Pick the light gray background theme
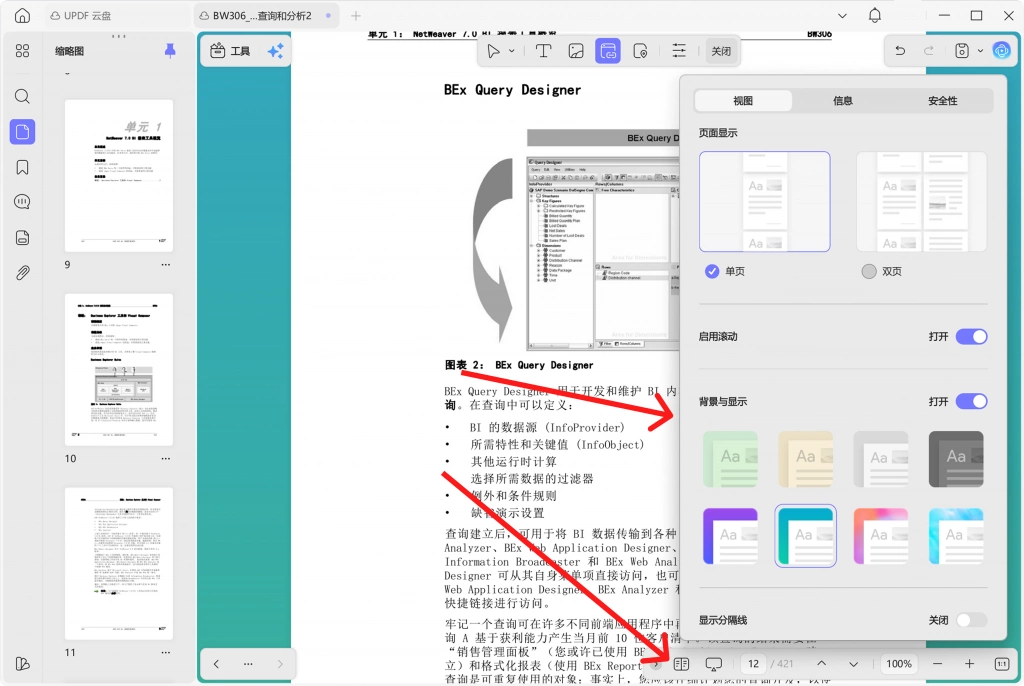 pos(880,459)
